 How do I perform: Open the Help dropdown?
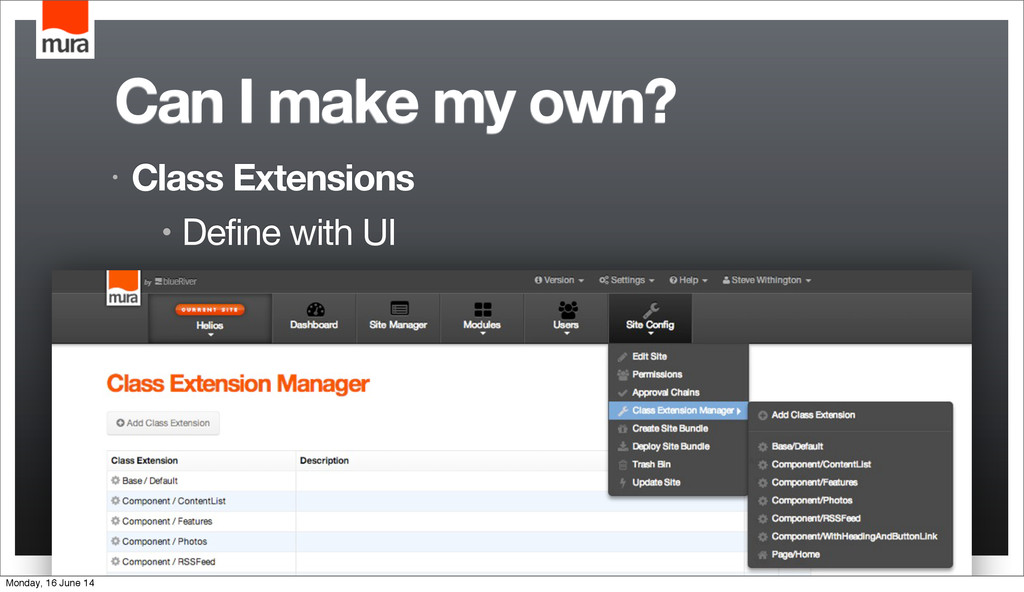point(688,280)
